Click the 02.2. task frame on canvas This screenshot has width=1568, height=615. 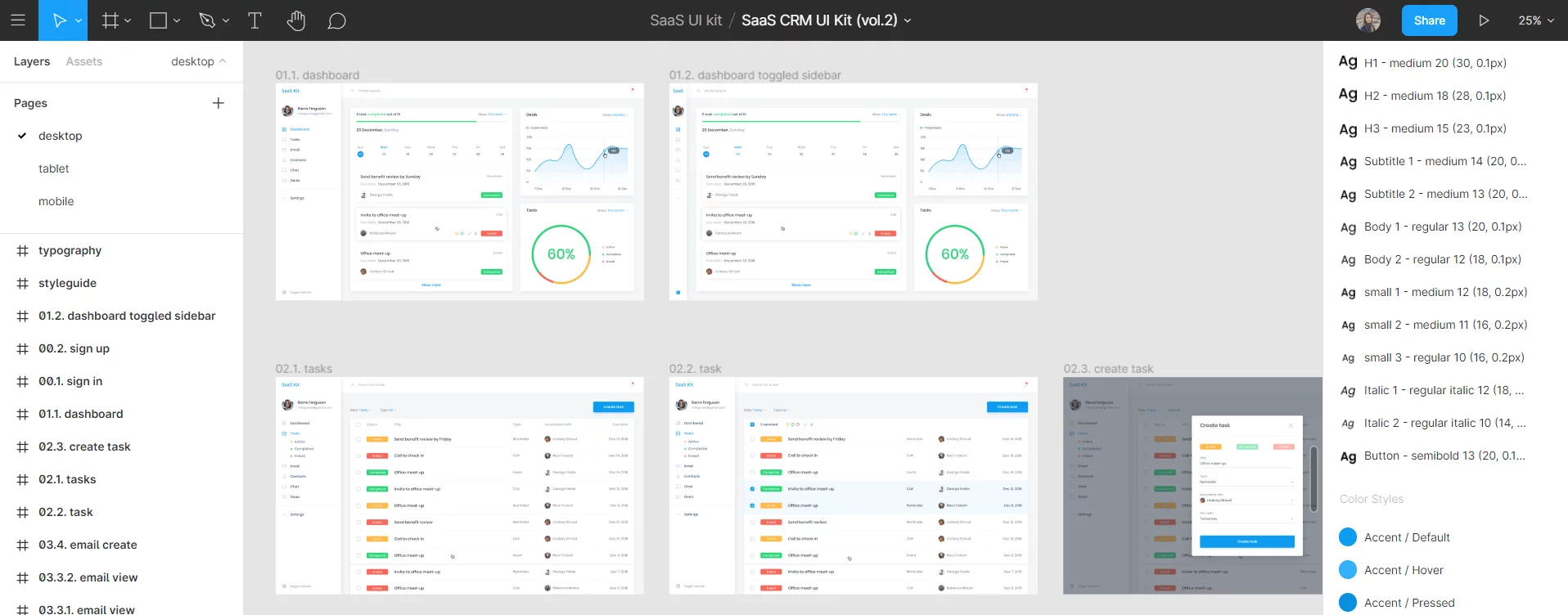point(854,486)
